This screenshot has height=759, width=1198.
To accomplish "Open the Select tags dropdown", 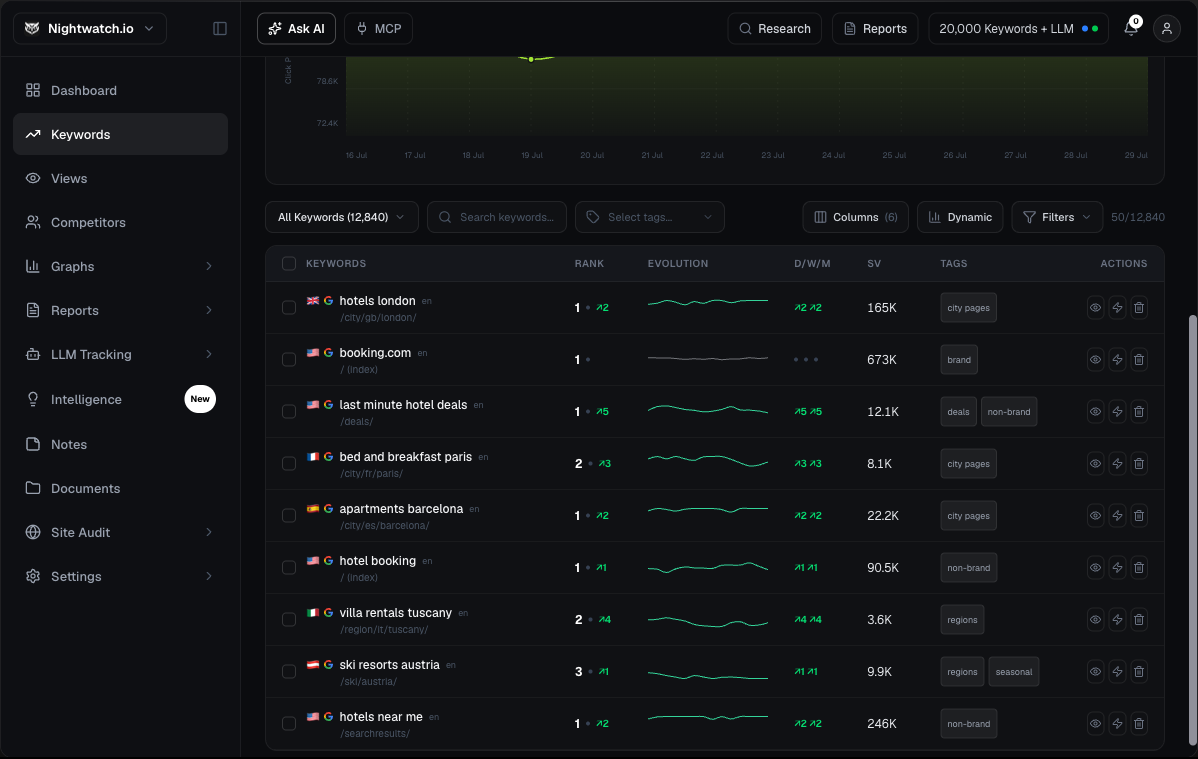I will [x=649, y=217].
